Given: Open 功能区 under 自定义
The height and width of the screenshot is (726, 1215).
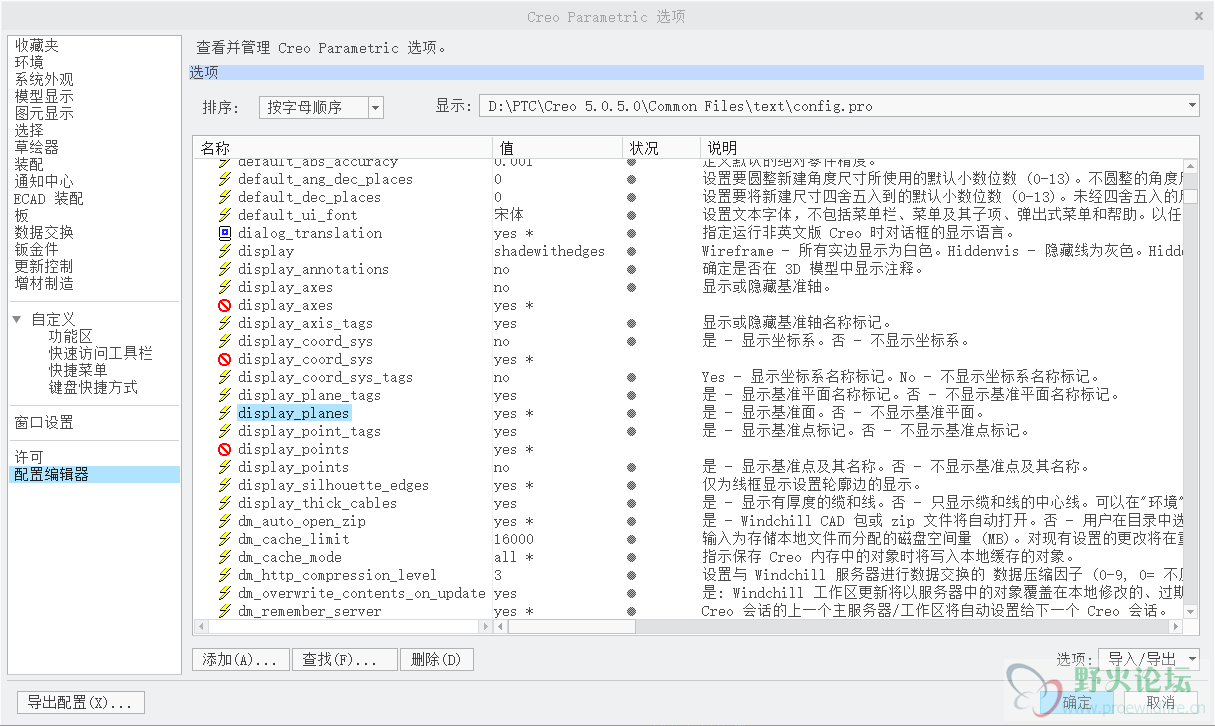Looking at the screenshot, I should tap(70, 337).
